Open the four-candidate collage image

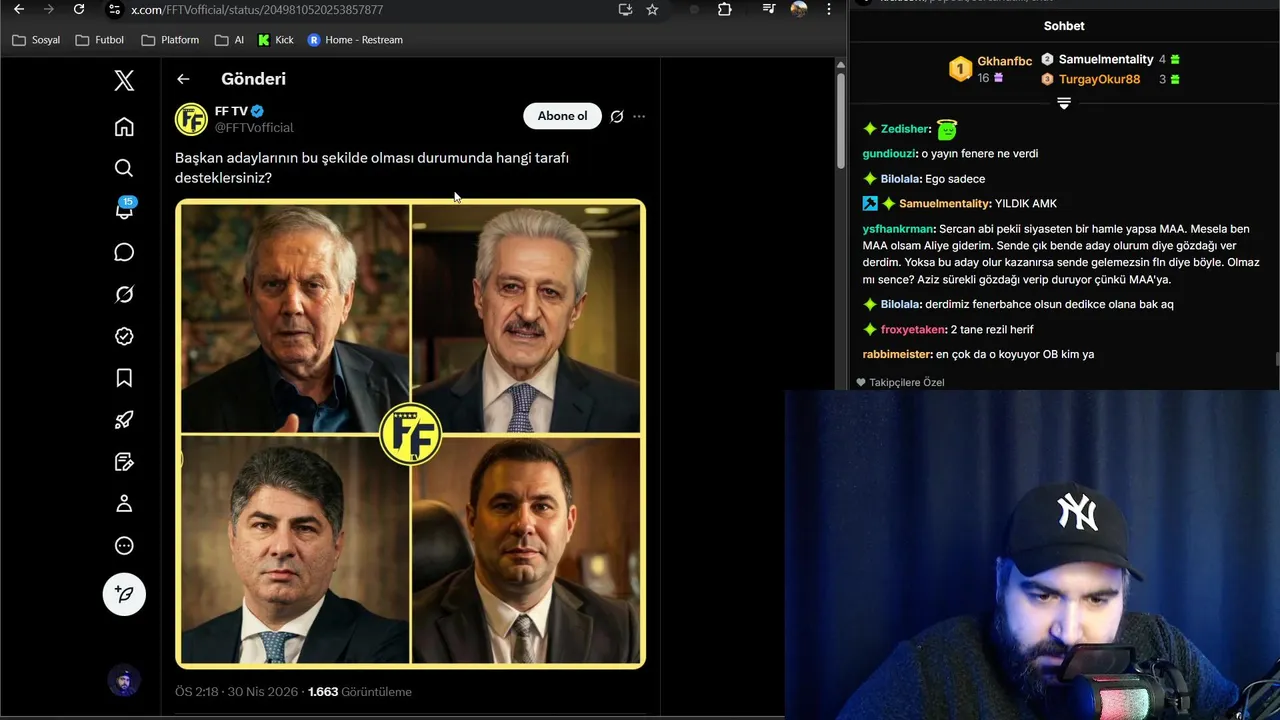coord(410,434)
